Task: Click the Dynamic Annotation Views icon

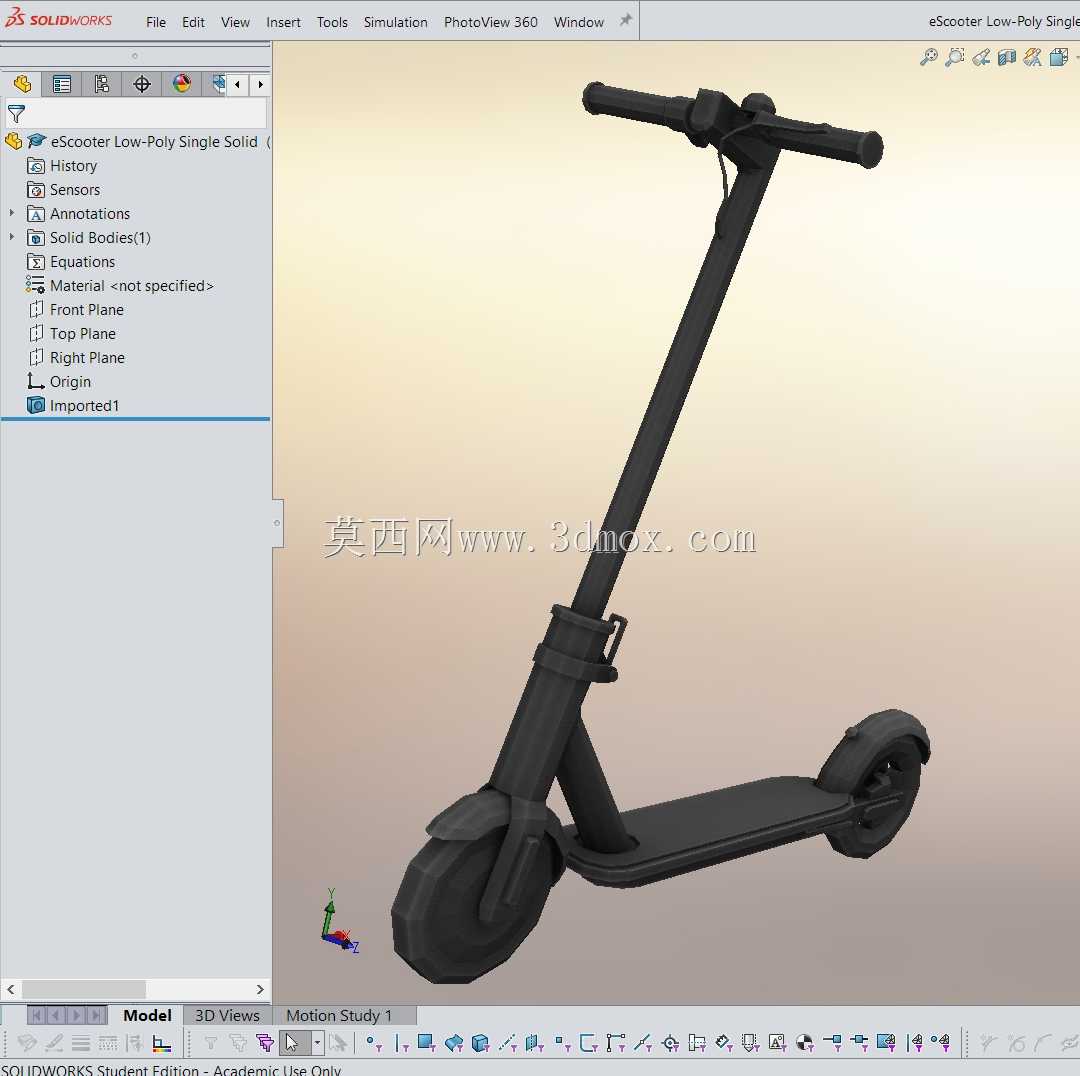Action: click(x=1032, y=57)
